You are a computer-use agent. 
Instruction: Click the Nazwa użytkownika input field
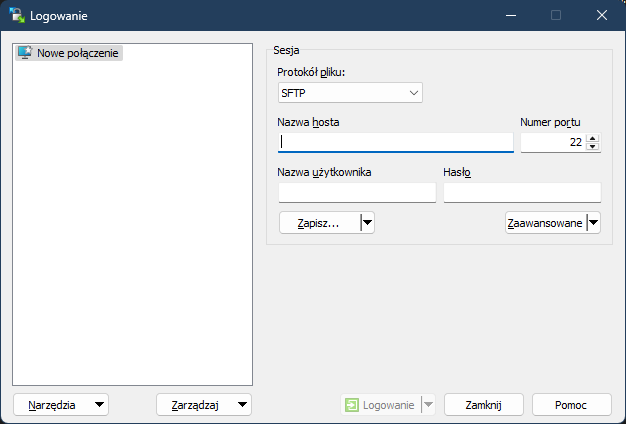click(x=357, y=192)
